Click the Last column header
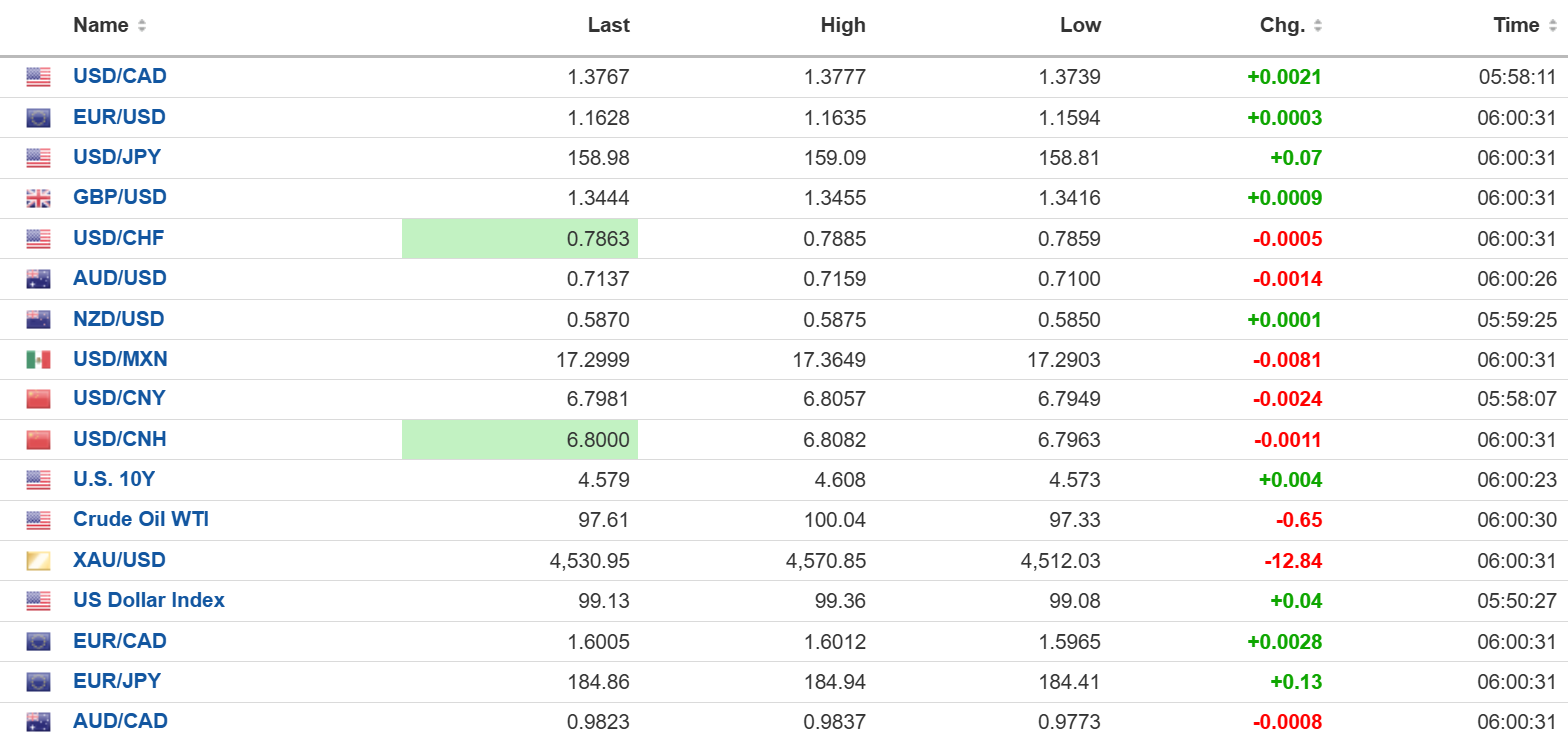1568x736 pixels. tap(609, 25)
